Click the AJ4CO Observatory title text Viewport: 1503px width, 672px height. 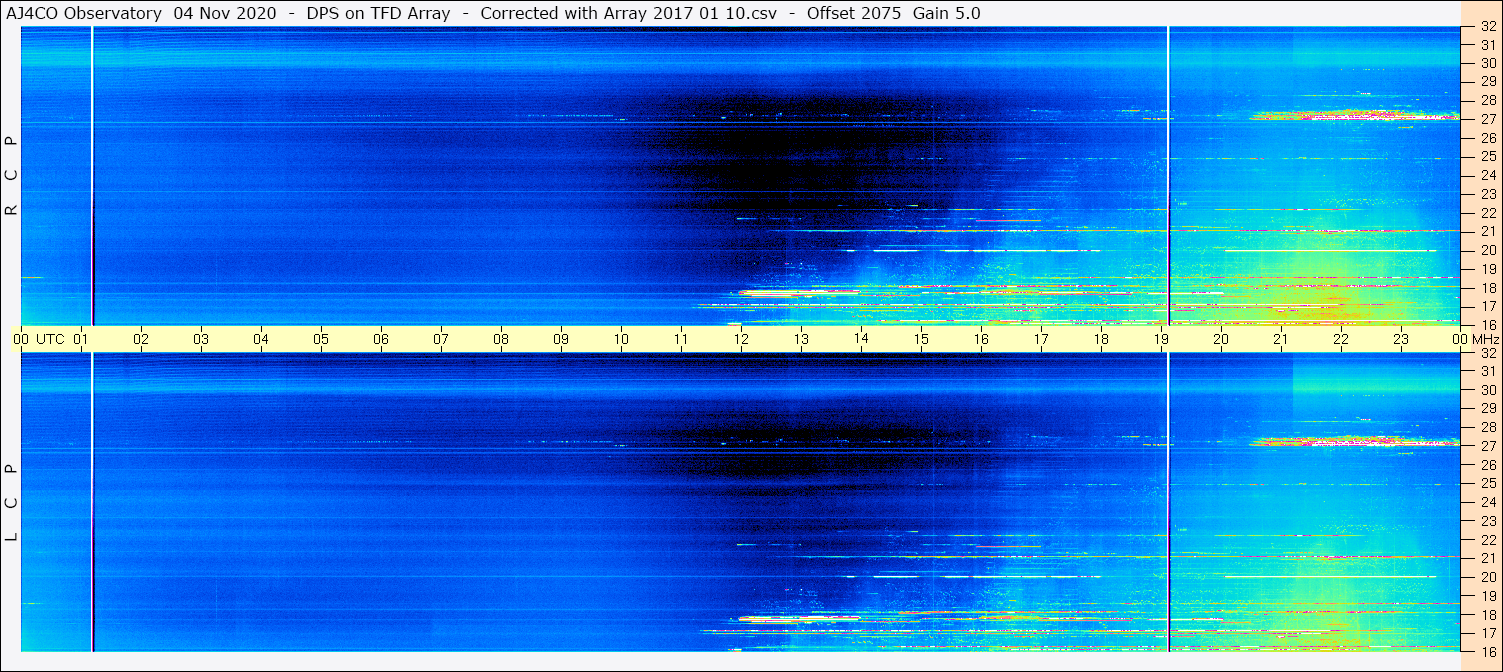(85, 13)
